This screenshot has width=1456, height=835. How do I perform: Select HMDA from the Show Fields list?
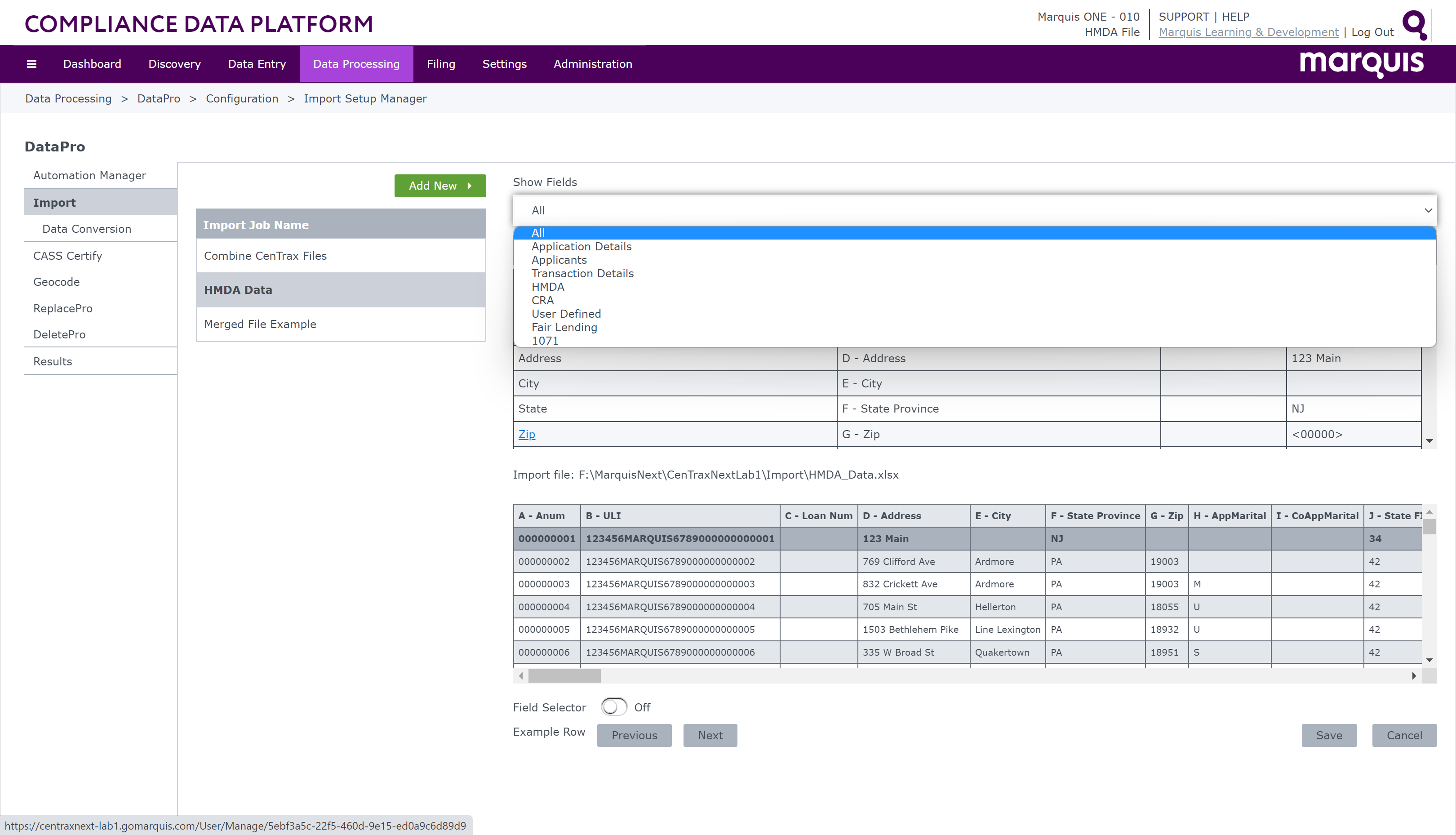click(548, 287)
